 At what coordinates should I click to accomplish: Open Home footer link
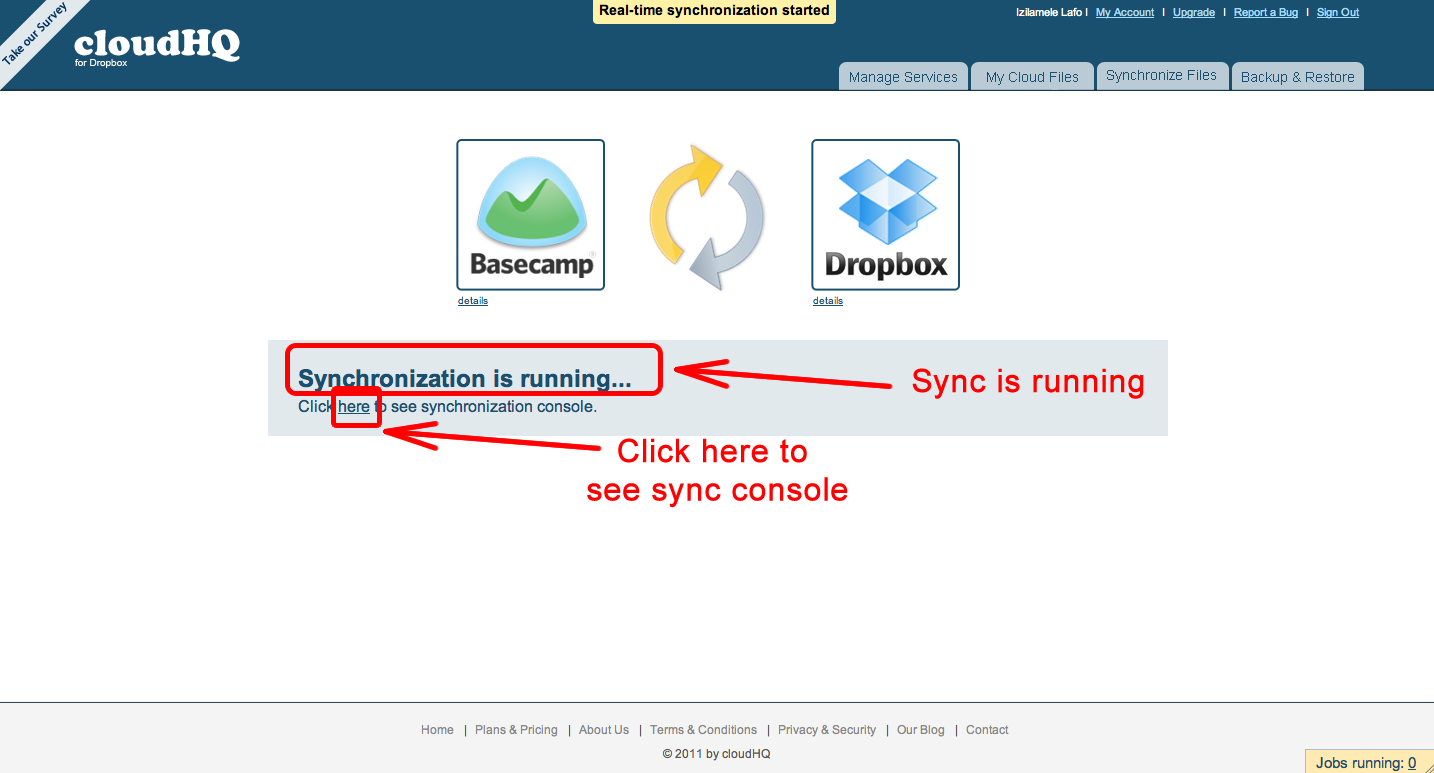click(x=437, y=730)
